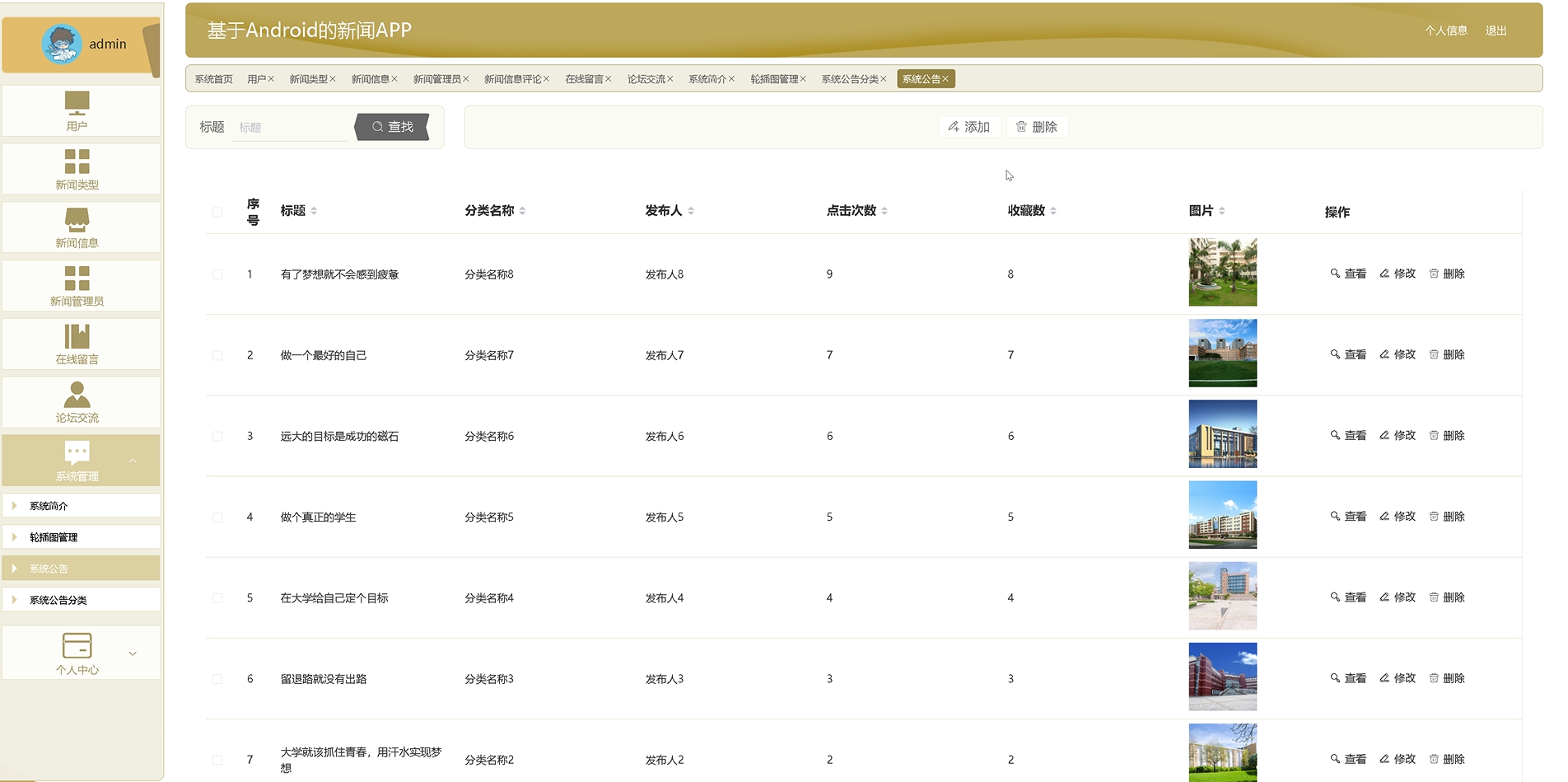Toggle the select-all checkbox in table header
This screenshot has width=1568, height=782.
point(217,212)
